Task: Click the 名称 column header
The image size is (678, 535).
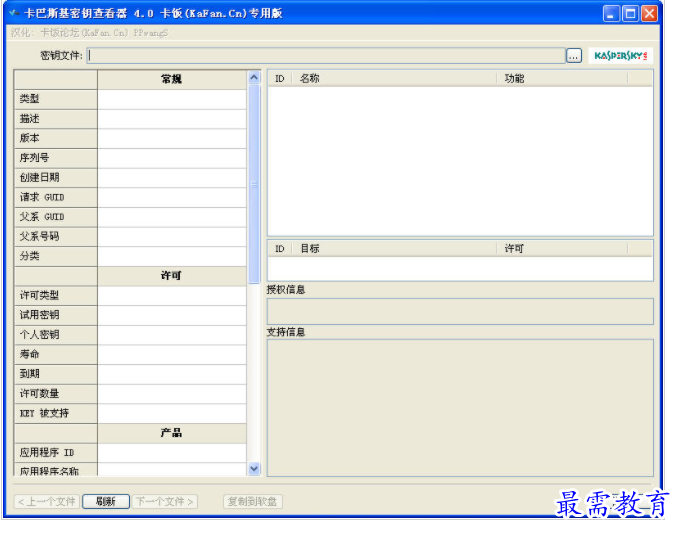Action: [394, 78]
